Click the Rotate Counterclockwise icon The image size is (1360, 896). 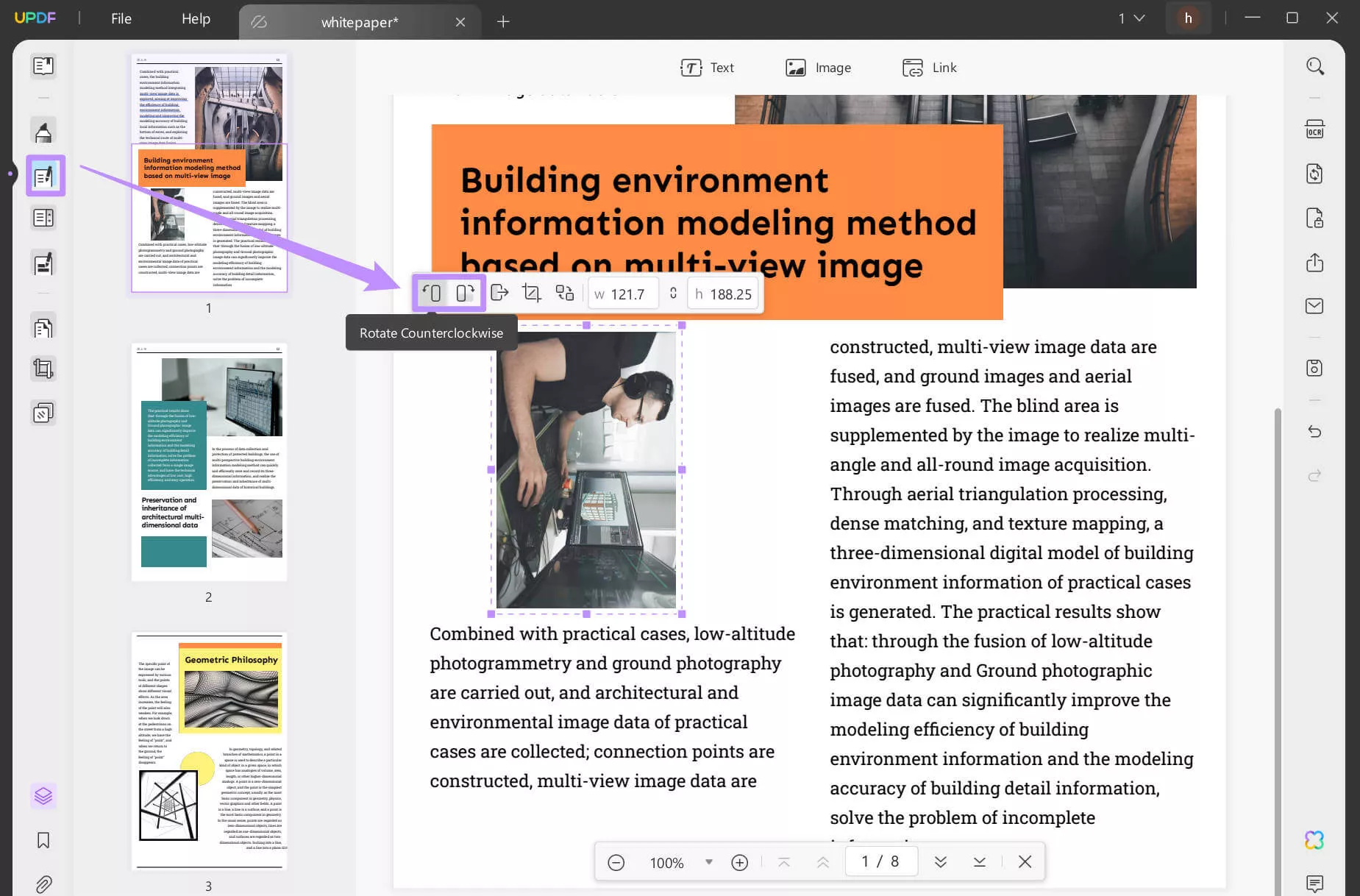click(x=432, y=294)
